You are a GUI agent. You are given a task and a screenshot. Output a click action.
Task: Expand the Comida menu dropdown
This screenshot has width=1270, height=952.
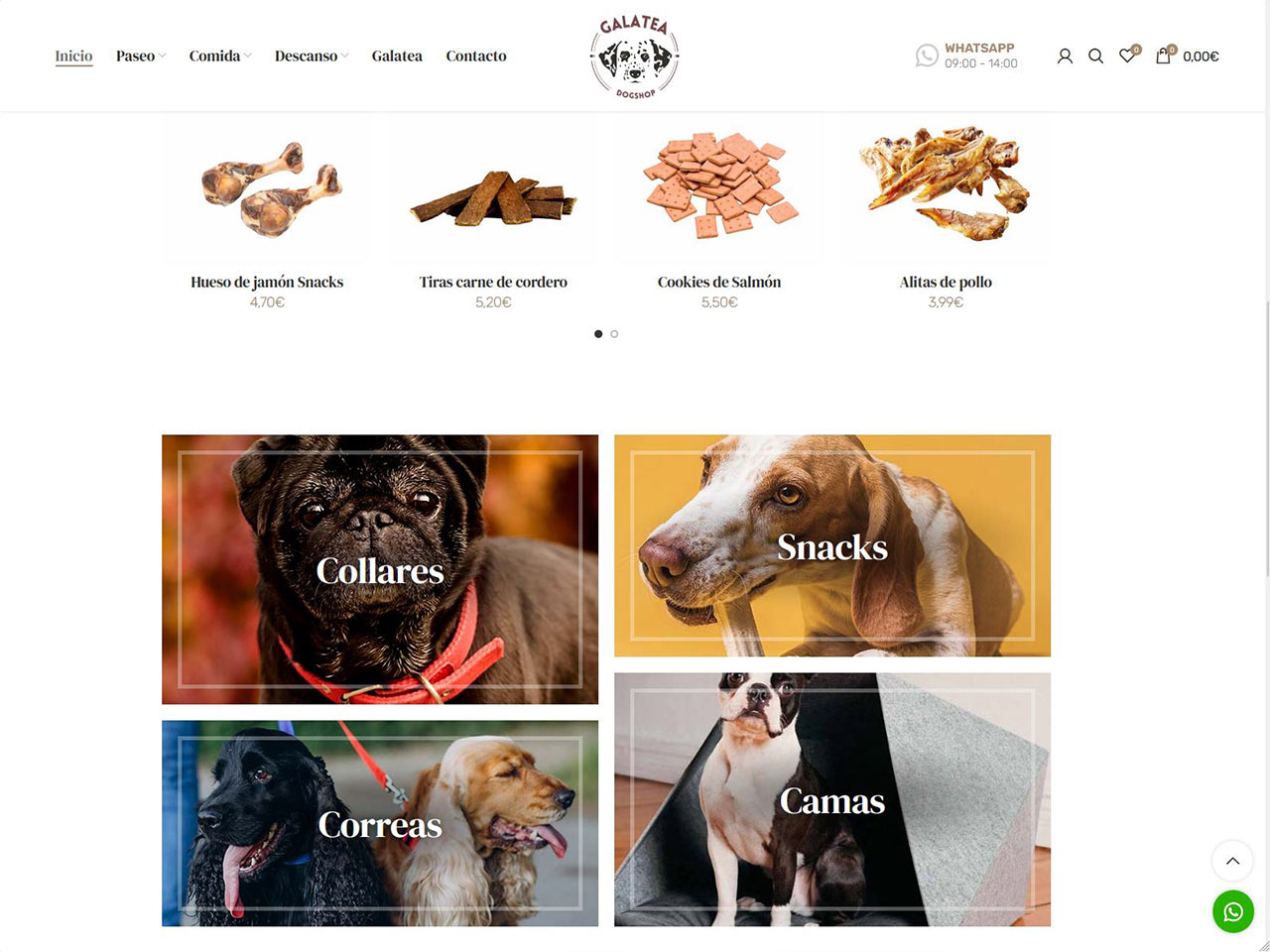click(x=220, y=57)
